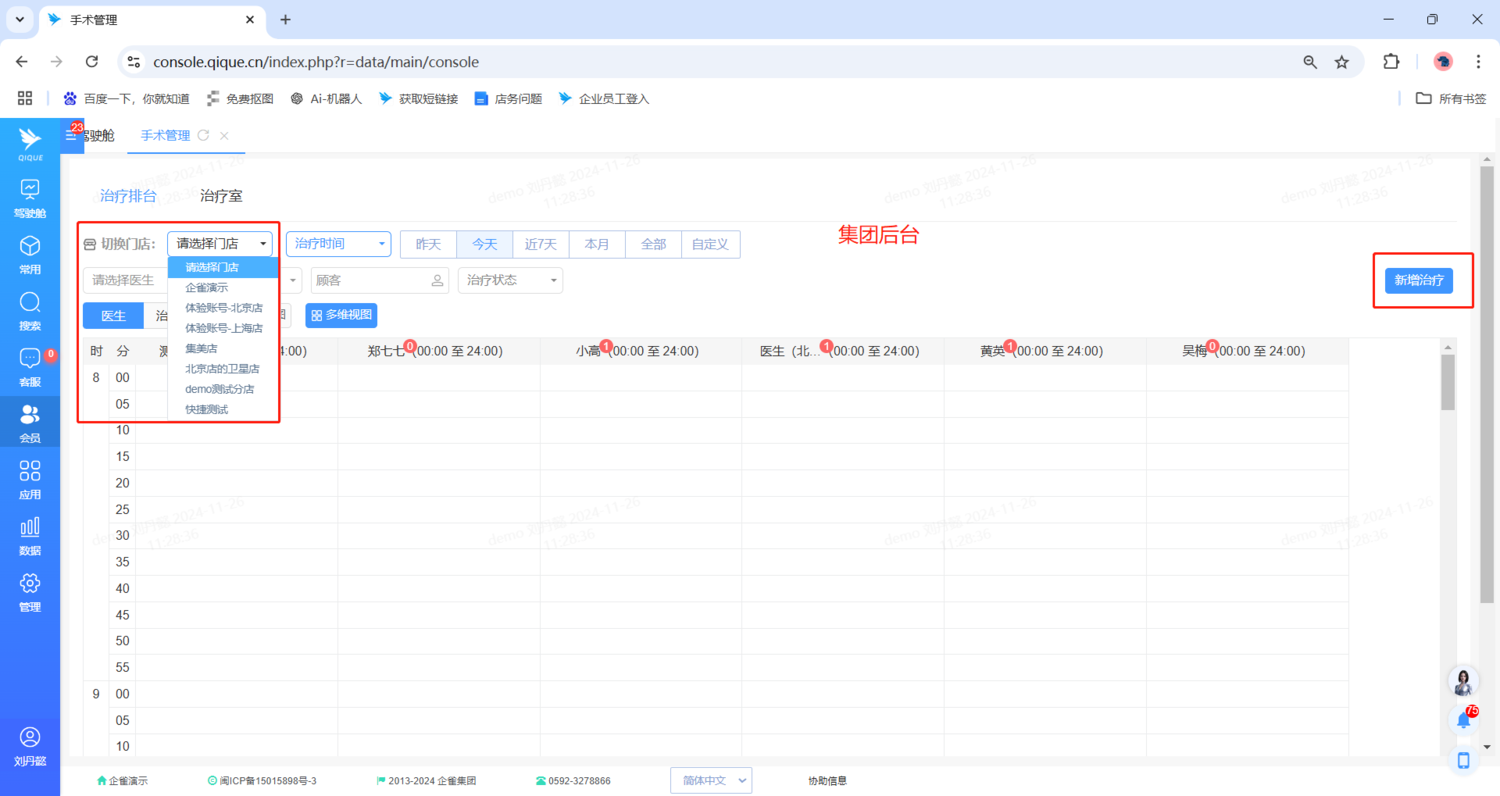The height and width of the screenshot is (796, 1500).
Task: Click the 新增治疗 button
Action: [1419, 280]
